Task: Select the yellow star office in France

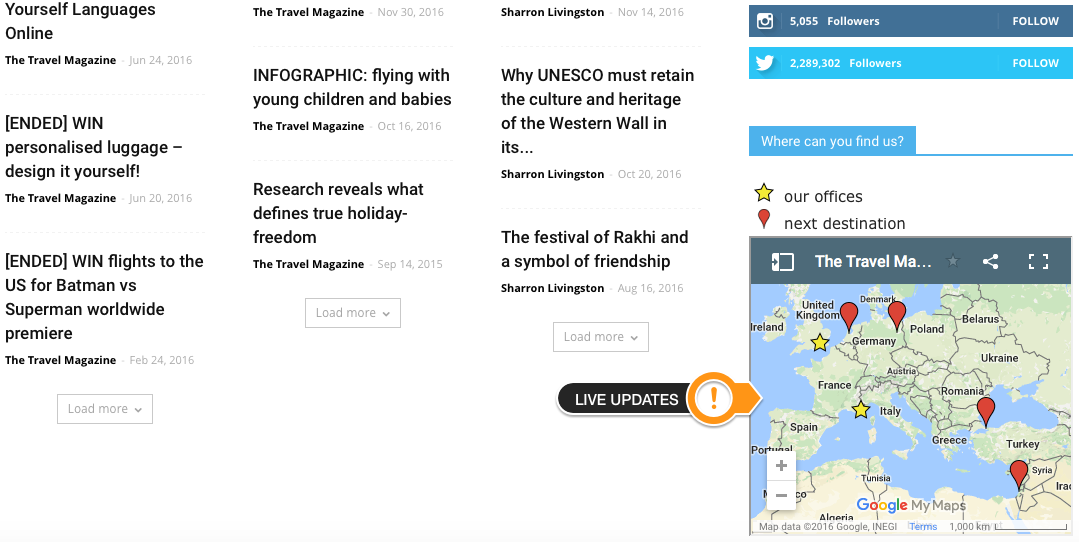Action: (x=820, y=342)
